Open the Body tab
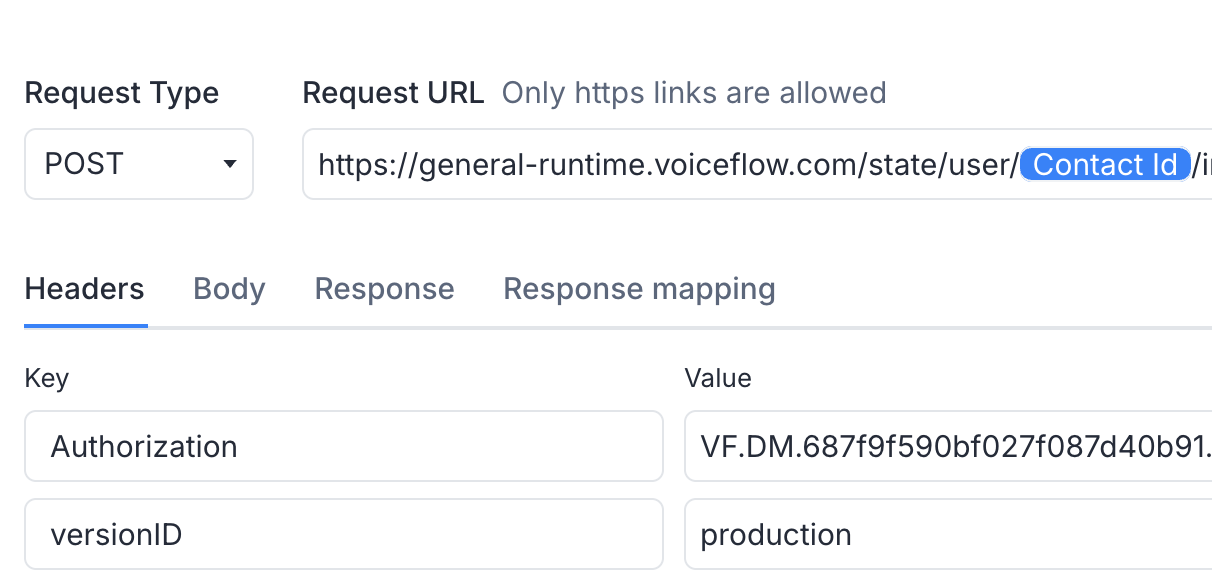The image size is (1212, 574). tap(229, 289)
